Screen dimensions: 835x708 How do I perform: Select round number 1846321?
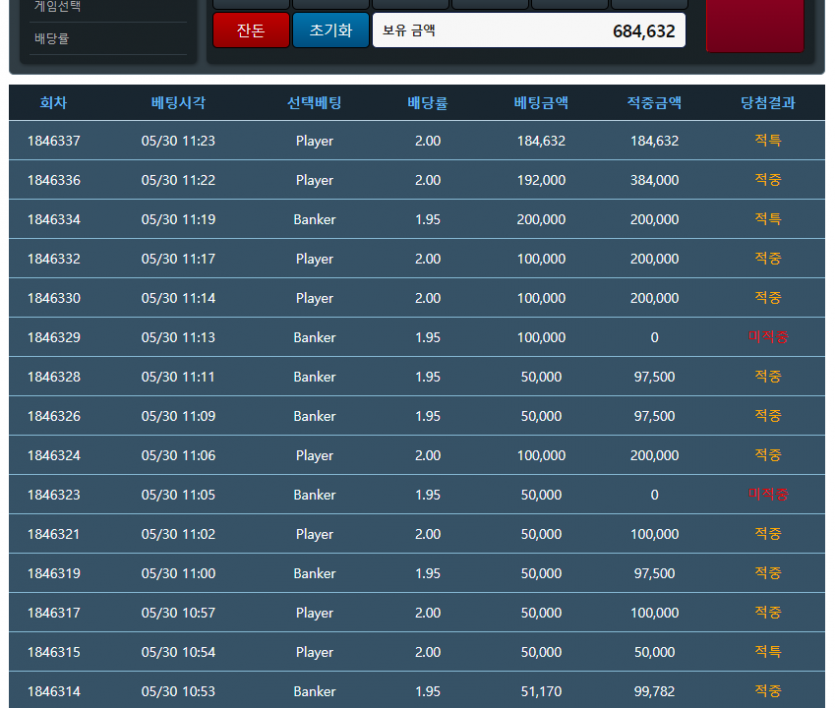(x=54, y=534)
